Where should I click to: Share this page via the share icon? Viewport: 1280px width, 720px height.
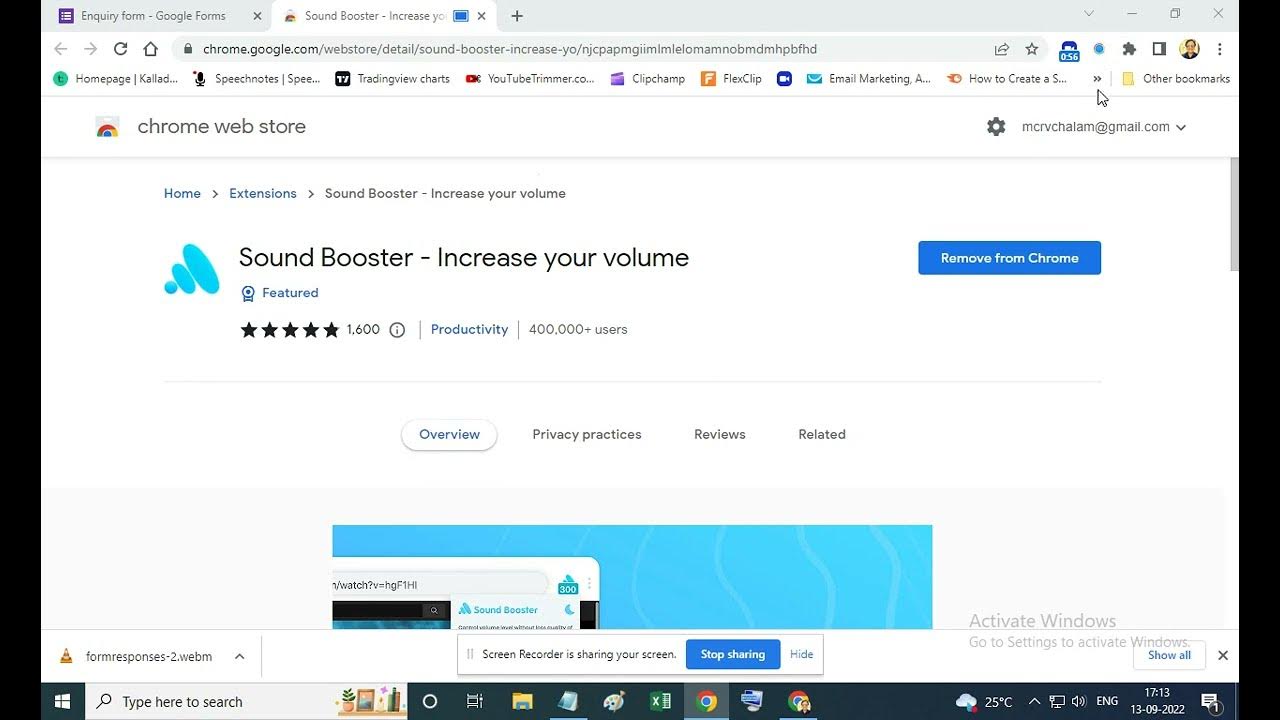(x=1001, y=49)
